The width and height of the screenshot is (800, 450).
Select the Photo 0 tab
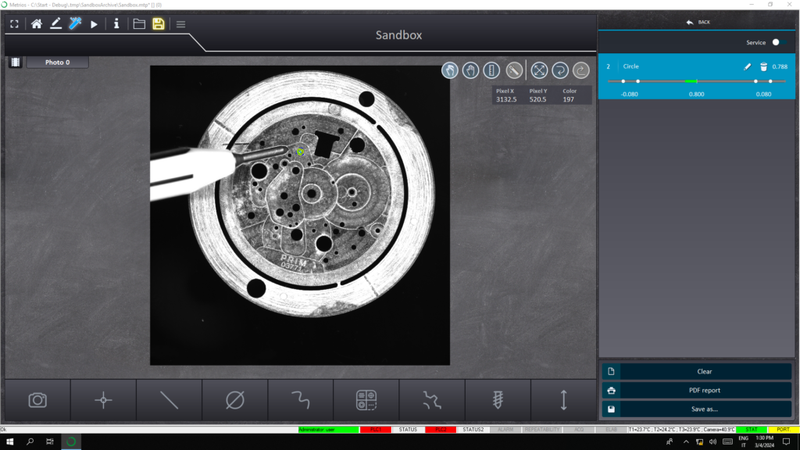57,62
